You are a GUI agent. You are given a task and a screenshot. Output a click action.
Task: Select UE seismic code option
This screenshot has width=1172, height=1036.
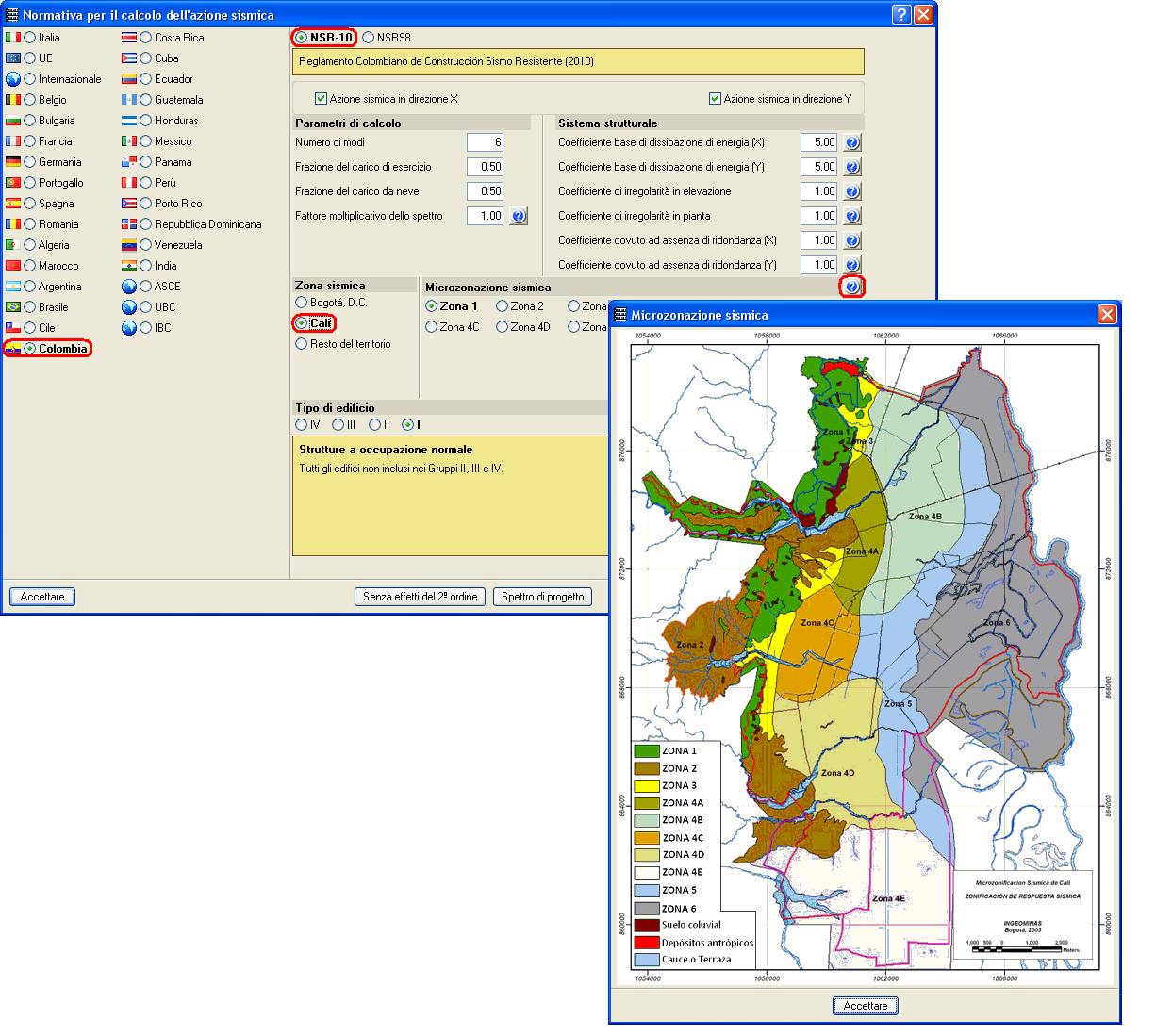pyautogui.click(x=30, y=58)
